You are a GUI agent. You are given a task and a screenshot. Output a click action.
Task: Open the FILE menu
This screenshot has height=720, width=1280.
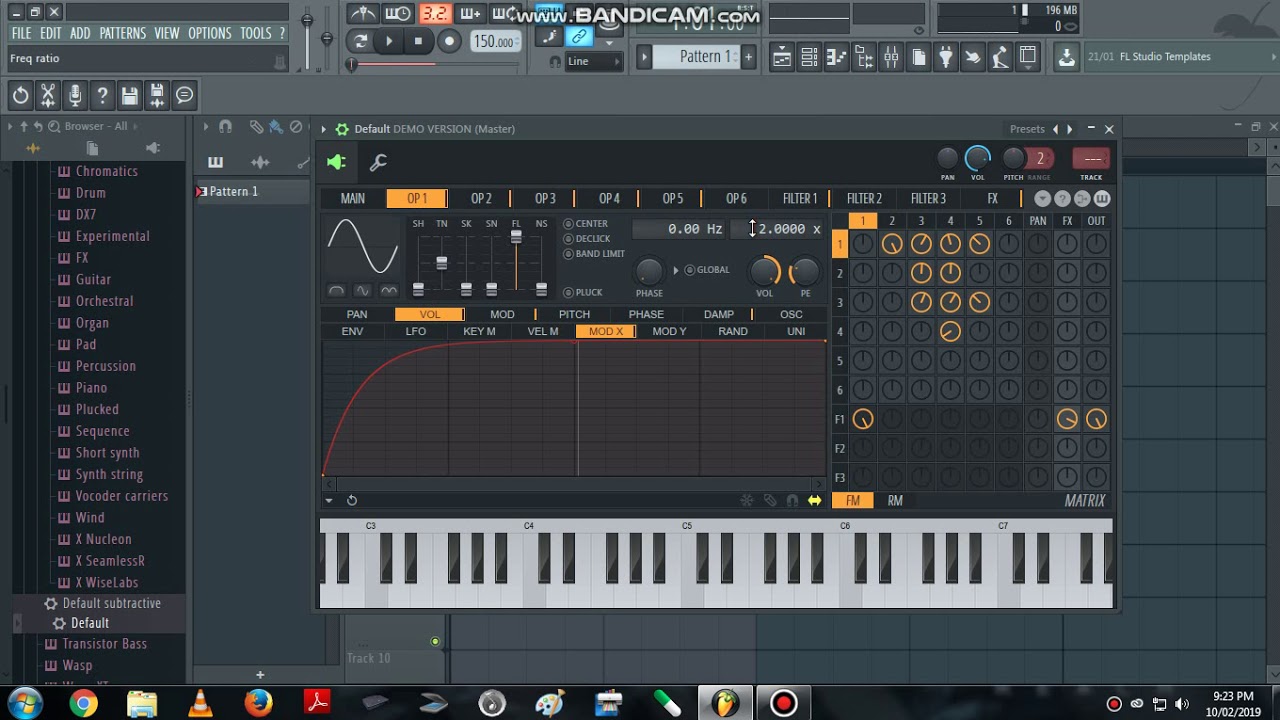click(21, 33)
